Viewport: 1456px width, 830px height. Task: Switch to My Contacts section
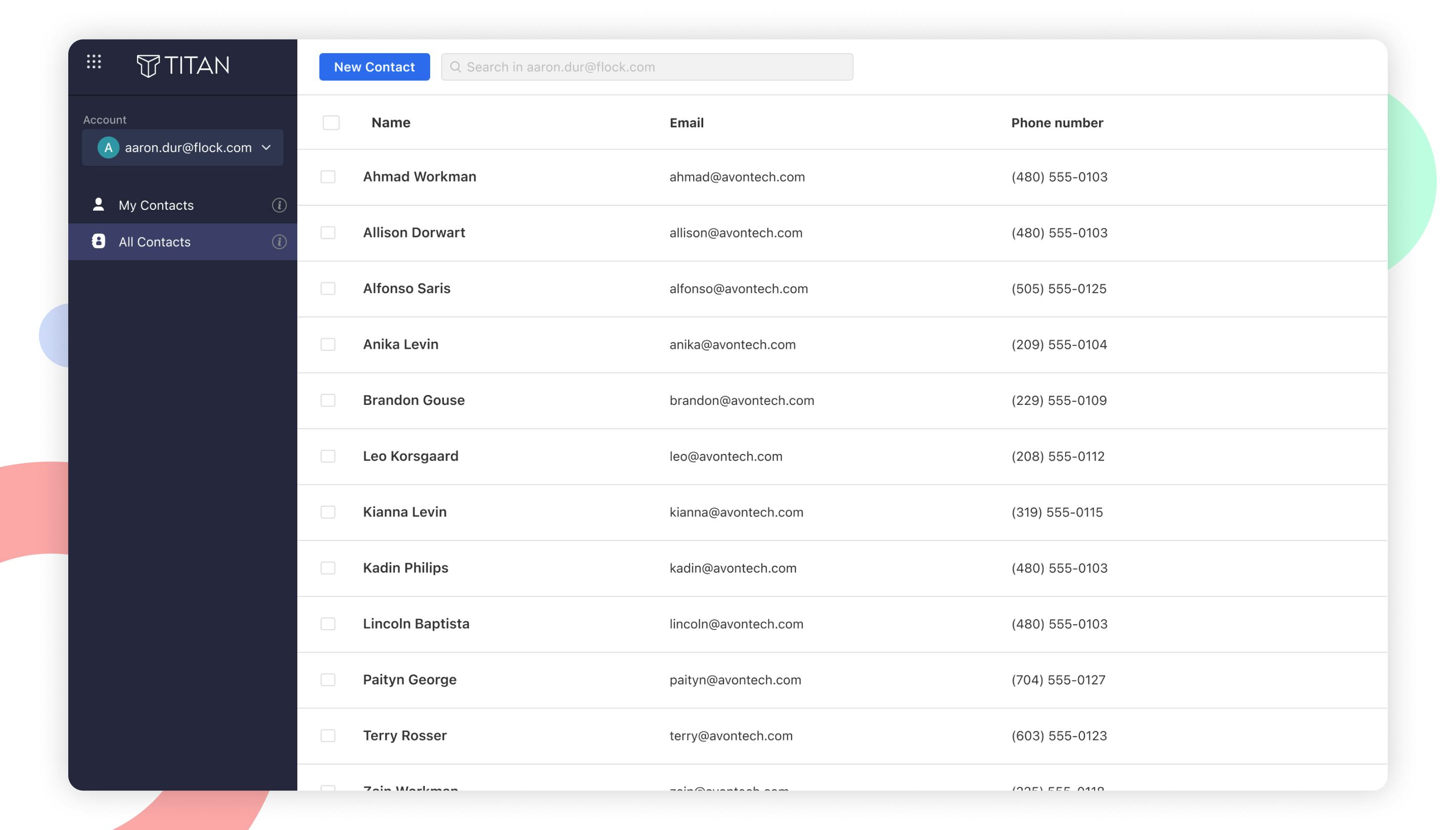point(156,205)
